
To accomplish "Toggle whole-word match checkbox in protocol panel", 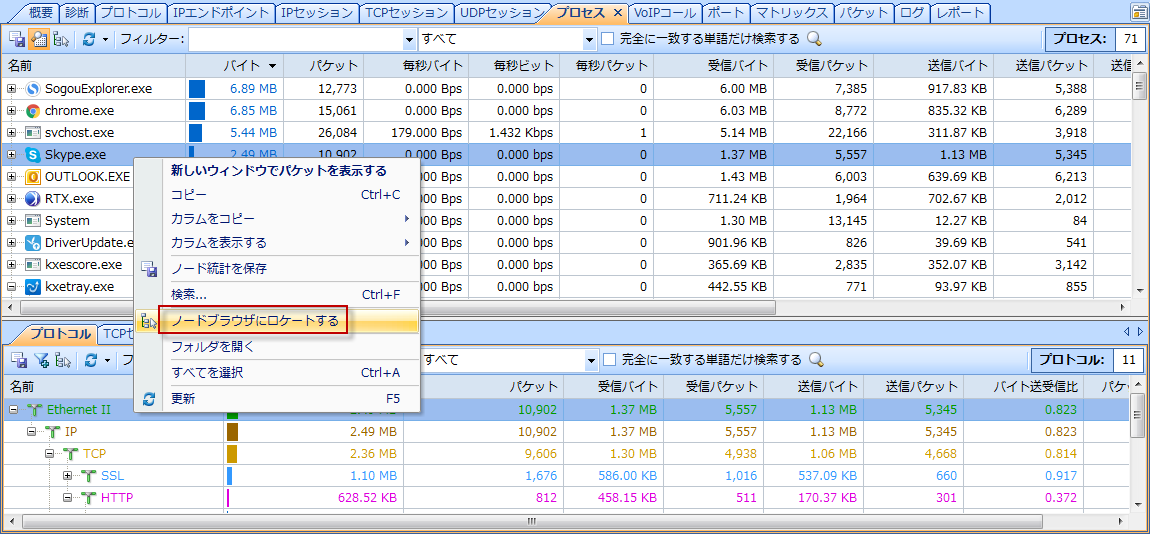I will click(609, 360).
